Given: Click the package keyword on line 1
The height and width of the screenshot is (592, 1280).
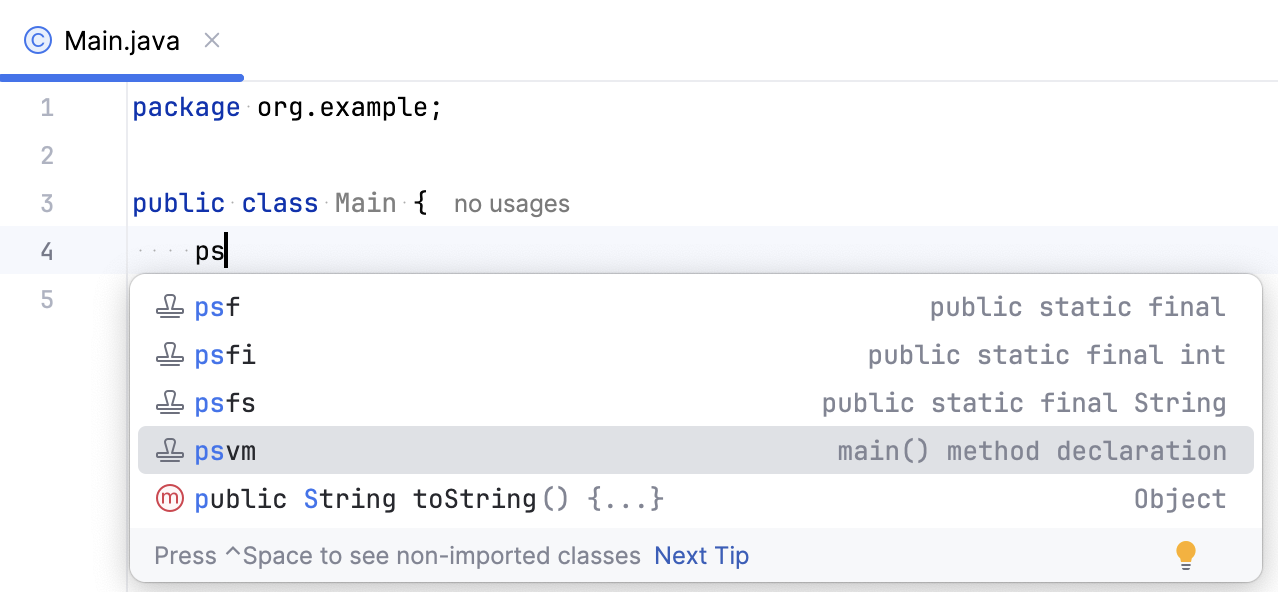Looking at the screenshot, I should 186,107.
